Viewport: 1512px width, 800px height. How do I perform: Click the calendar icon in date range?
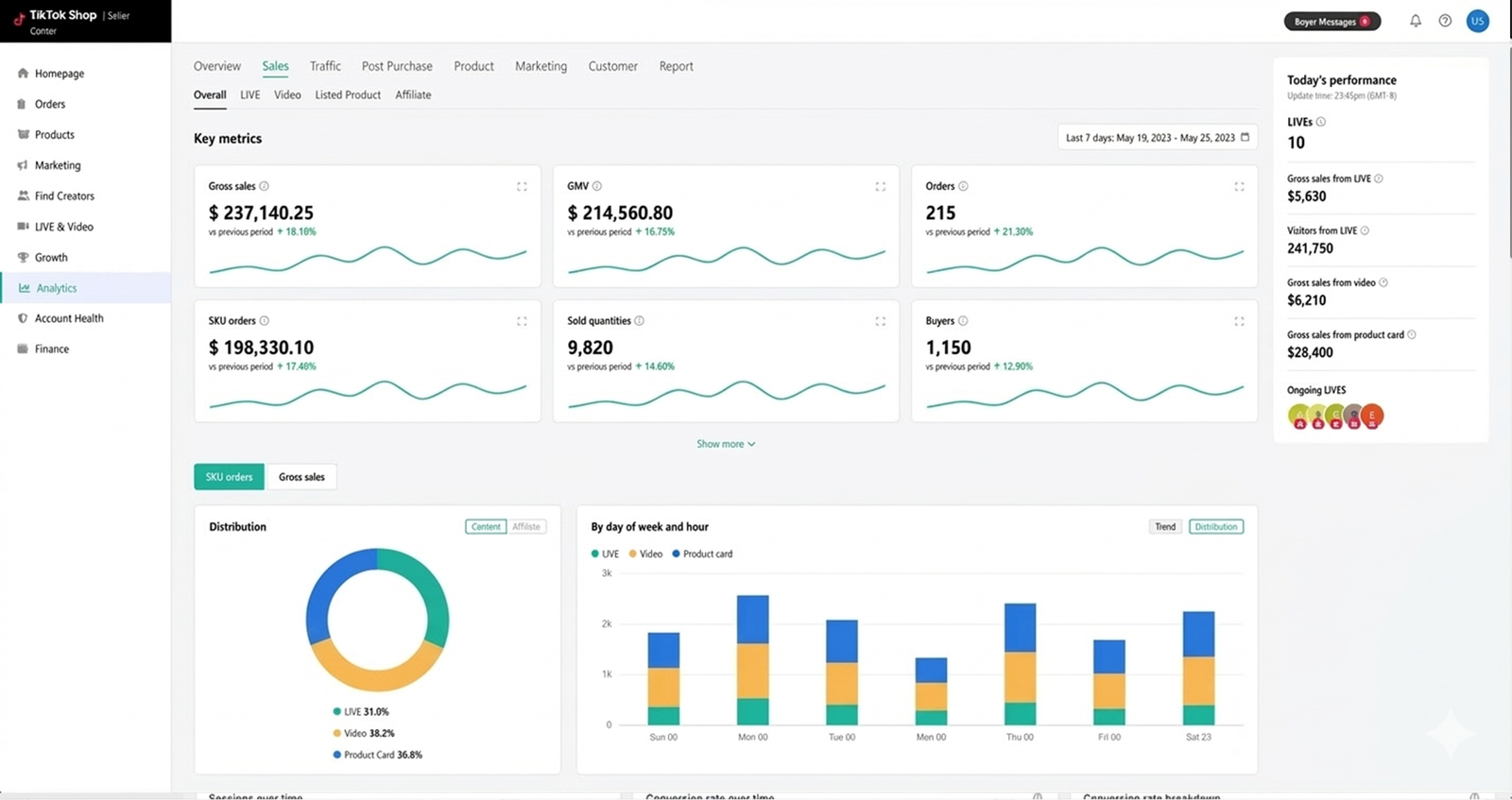pos(1245,137)
